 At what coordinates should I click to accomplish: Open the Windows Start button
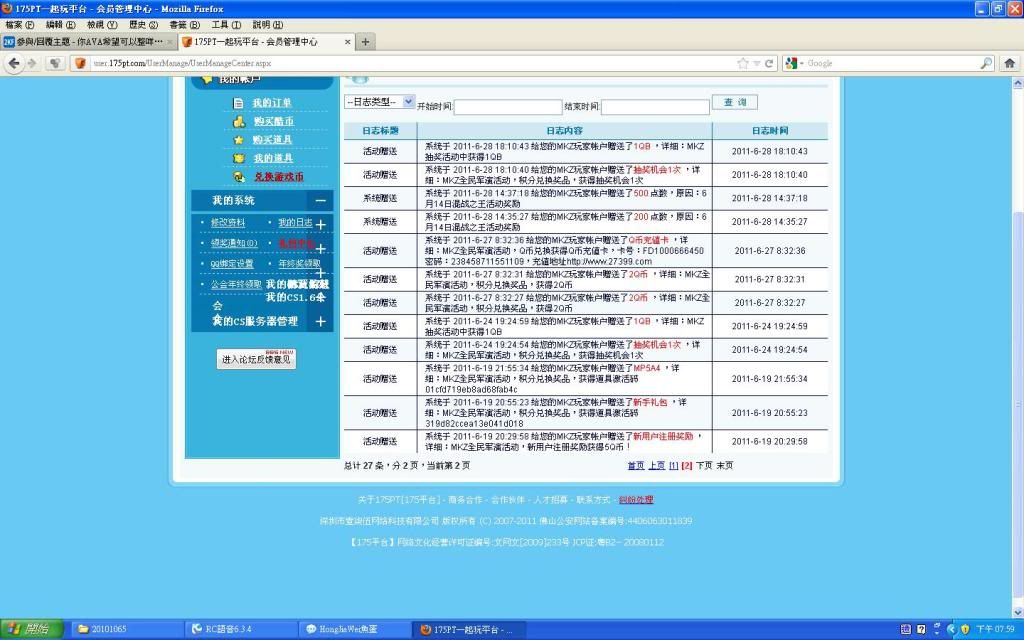point(31,630)
